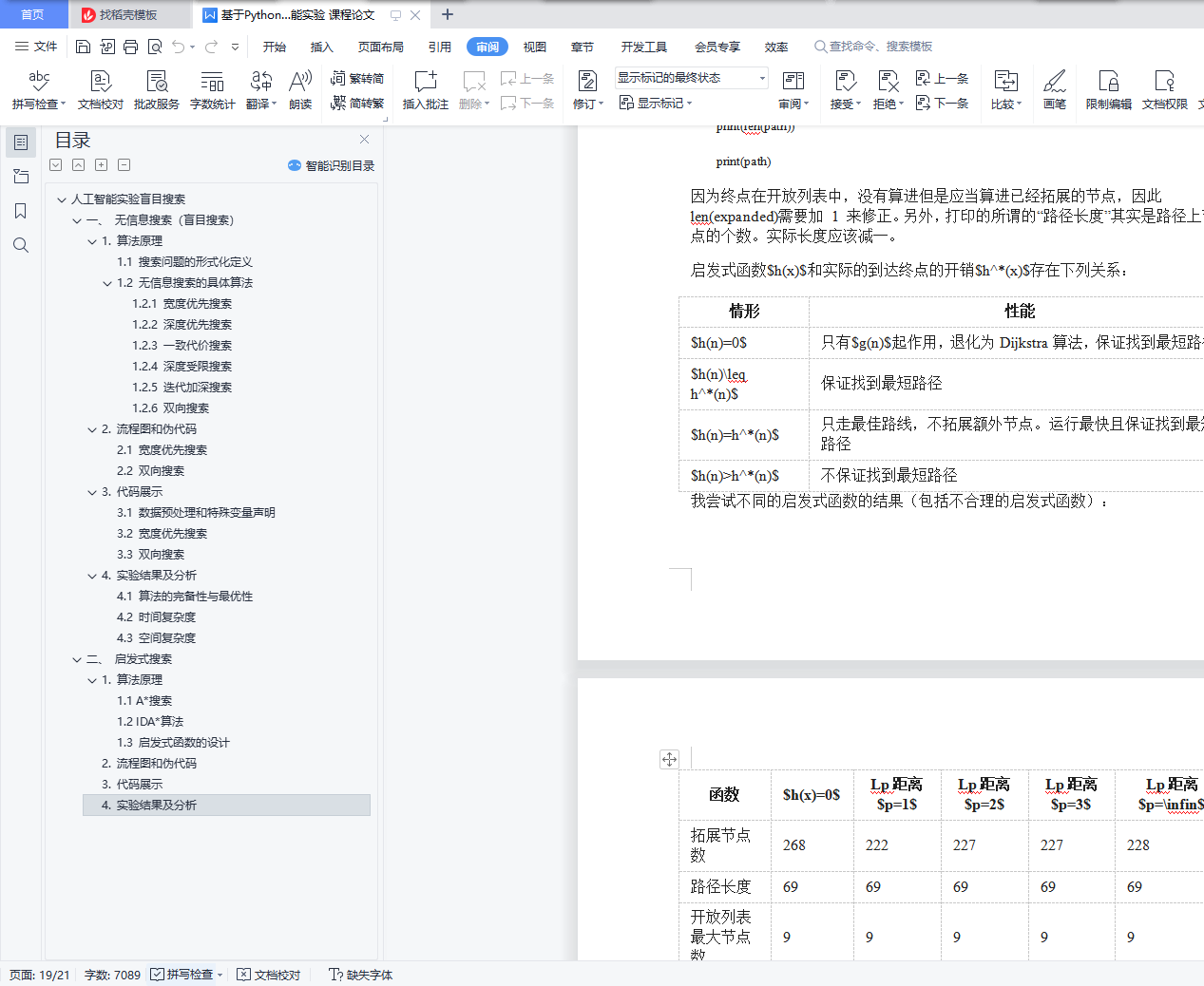1204x986 pixels.
Task: Open the 显示标记 dropdown
Action: tap(656, 103)
